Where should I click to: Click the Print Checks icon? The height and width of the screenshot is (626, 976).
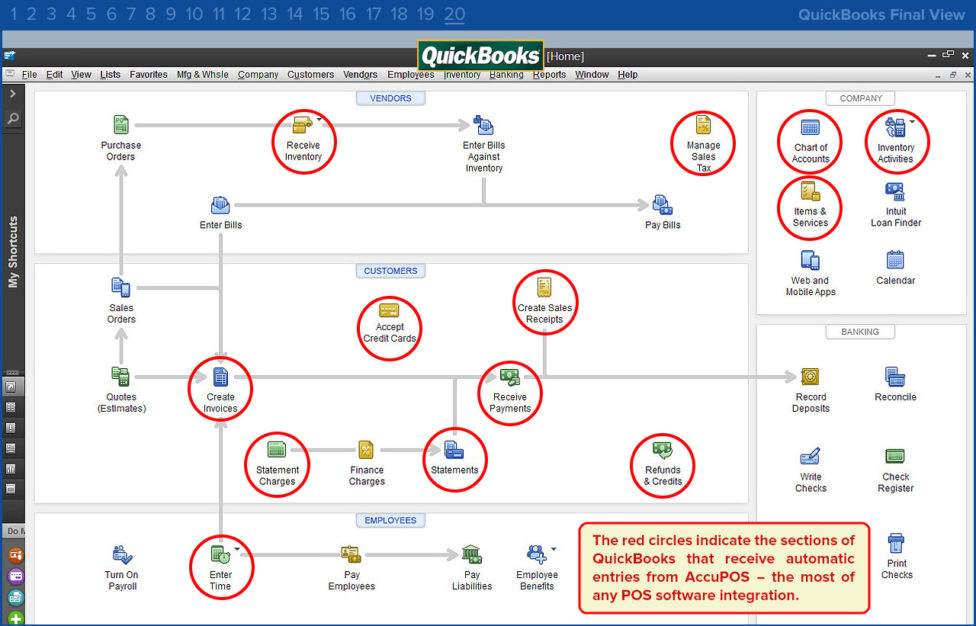896,543
